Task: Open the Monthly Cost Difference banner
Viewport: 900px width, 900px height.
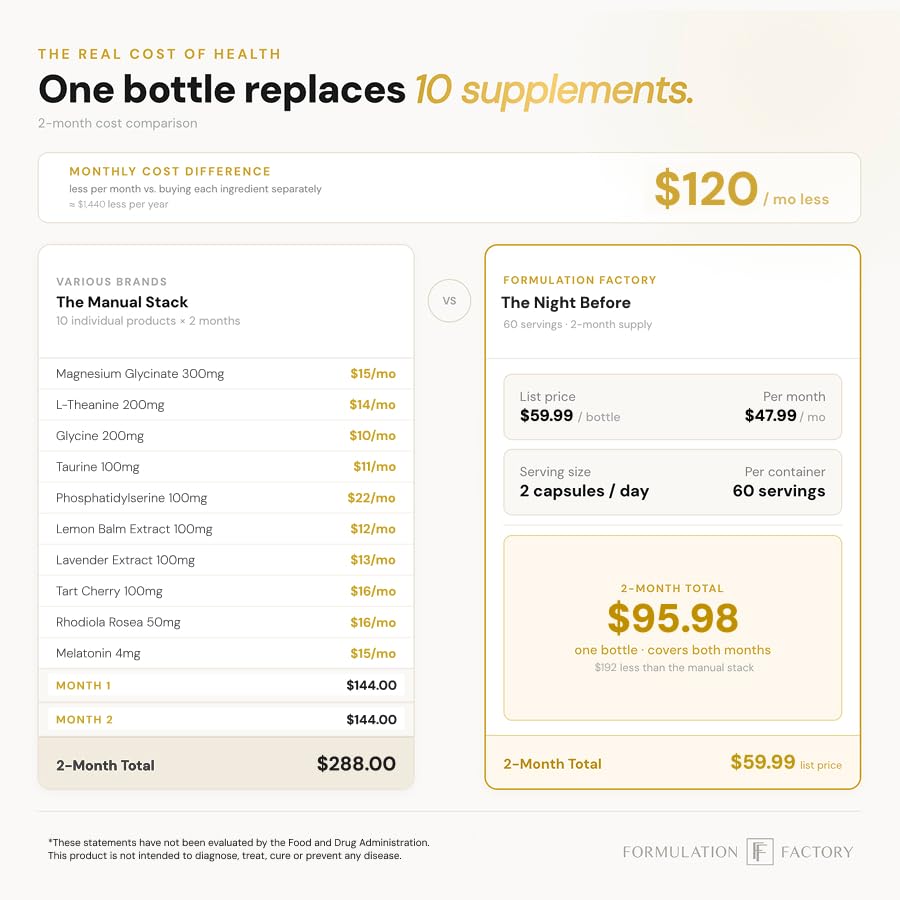Action: pos(449,188)
